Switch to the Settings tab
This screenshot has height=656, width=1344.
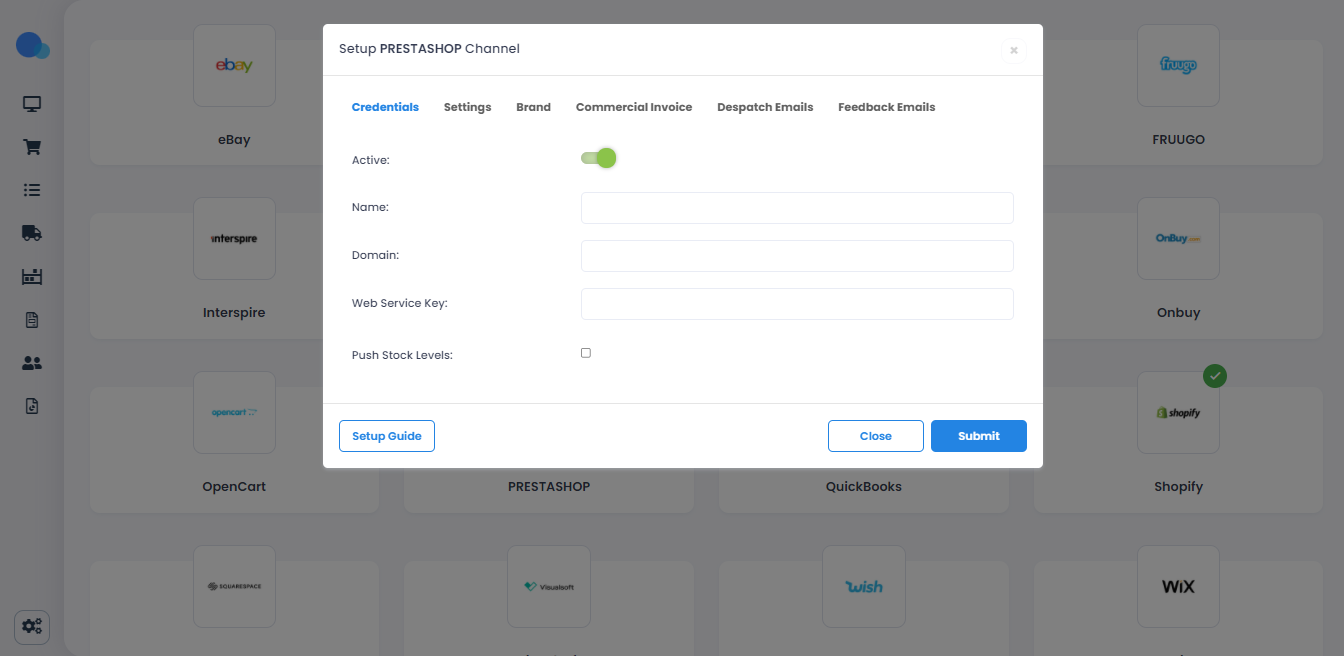[467, 107]
